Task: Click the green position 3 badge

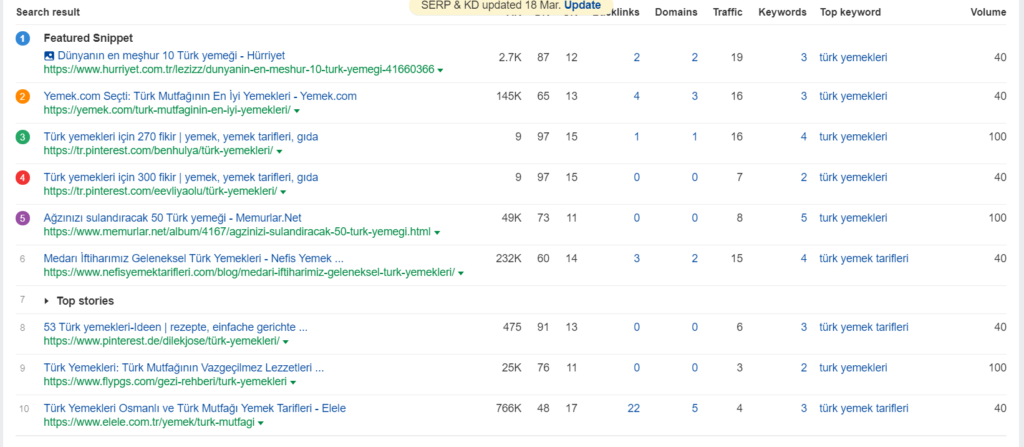Action: (x=23, y=137)
